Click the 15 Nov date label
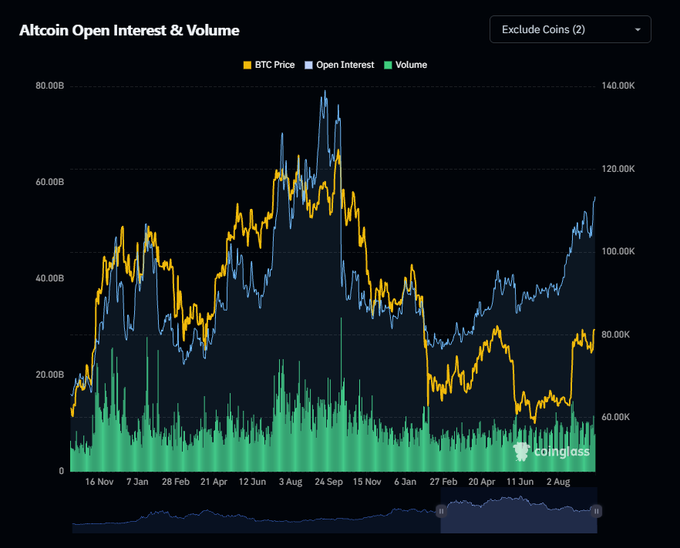Image resolution: width=680 pixels, height=548 pixels. coord(367,482)
